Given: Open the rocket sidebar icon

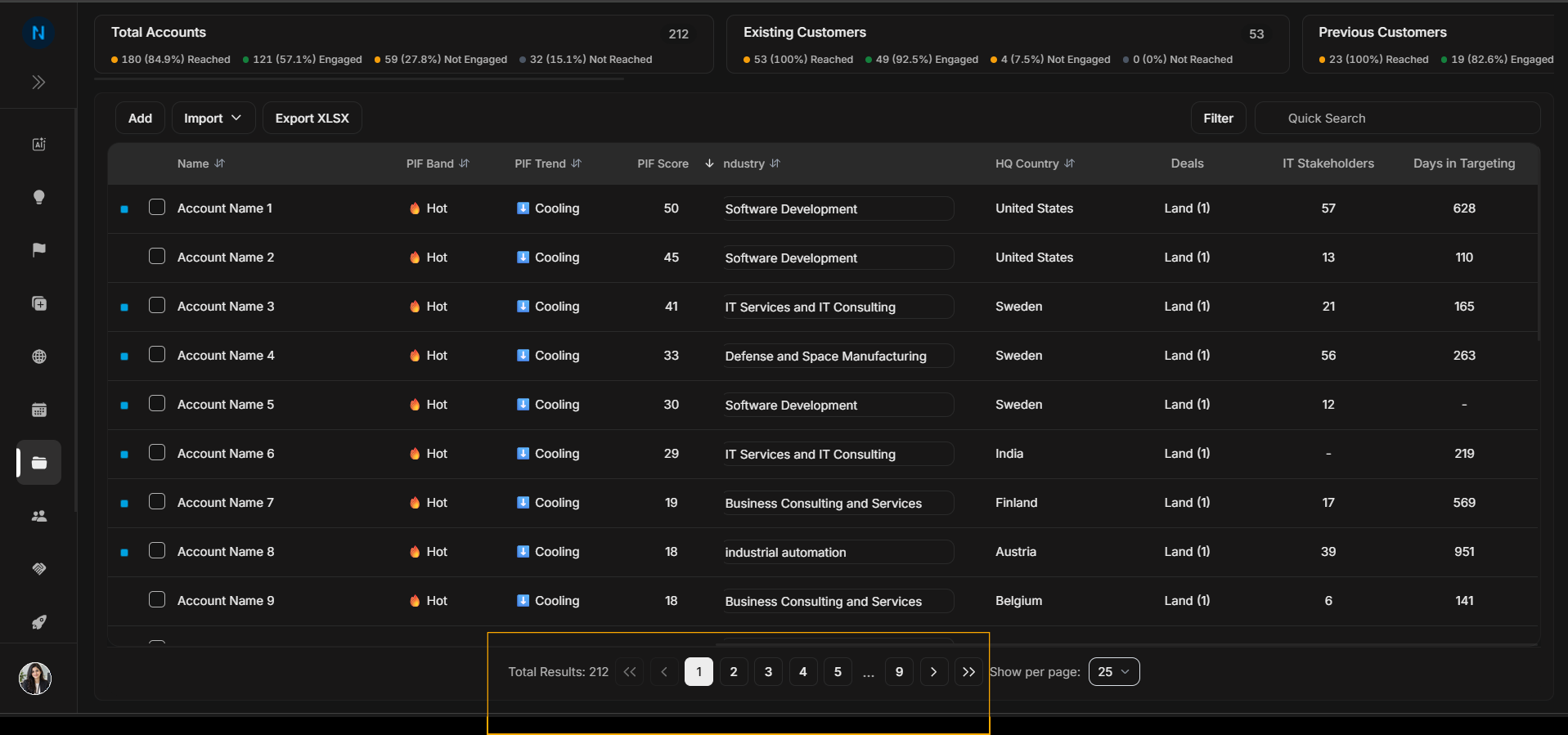Looking at the screenshot, I should tap(38, 622).
